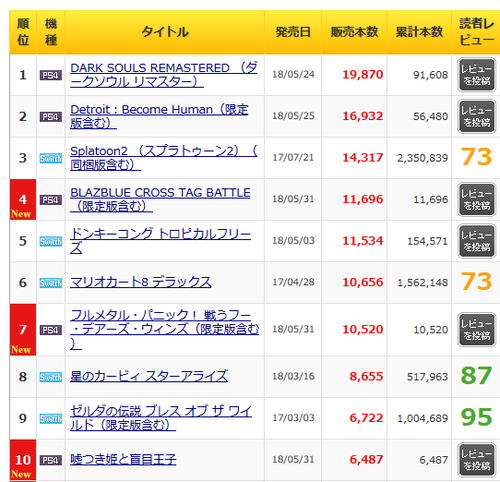Click Switch icon in マリオカート8 row
Viewport: 500px width, 482px height.
point(51,283)
